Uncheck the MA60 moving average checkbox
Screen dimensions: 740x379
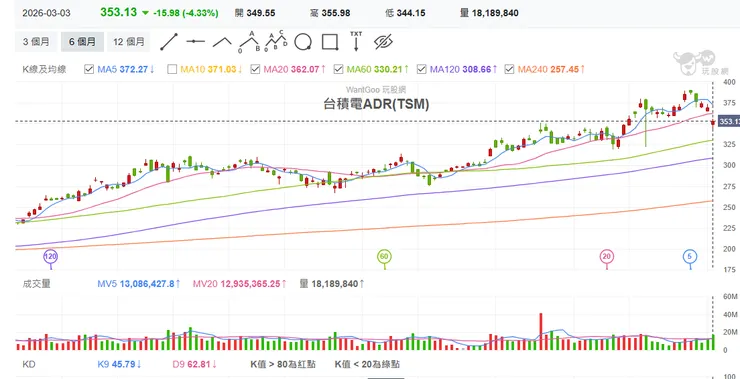(x=338, y=69)
